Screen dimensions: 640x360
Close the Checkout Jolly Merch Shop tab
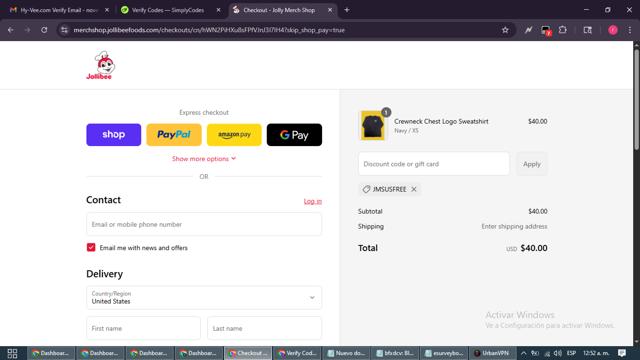coord(330,10)
